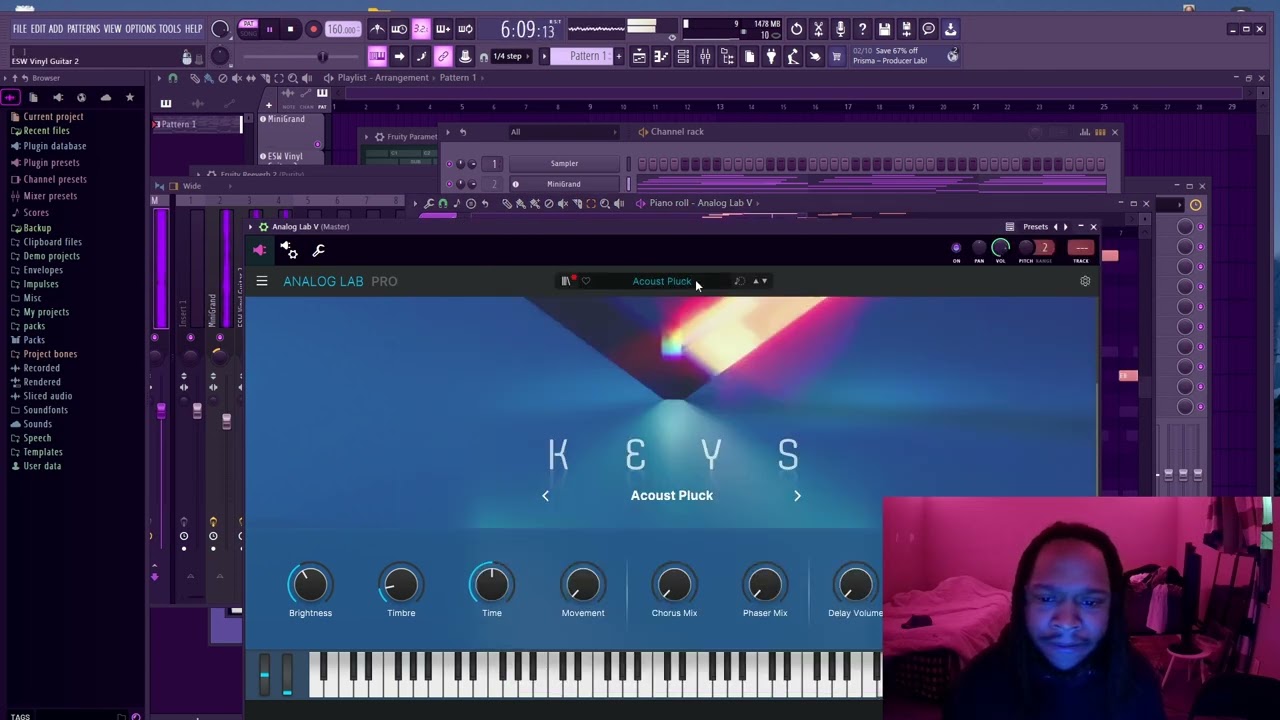Toggle the link-to-controller chain icon in the toolbar

click(443, 56)
